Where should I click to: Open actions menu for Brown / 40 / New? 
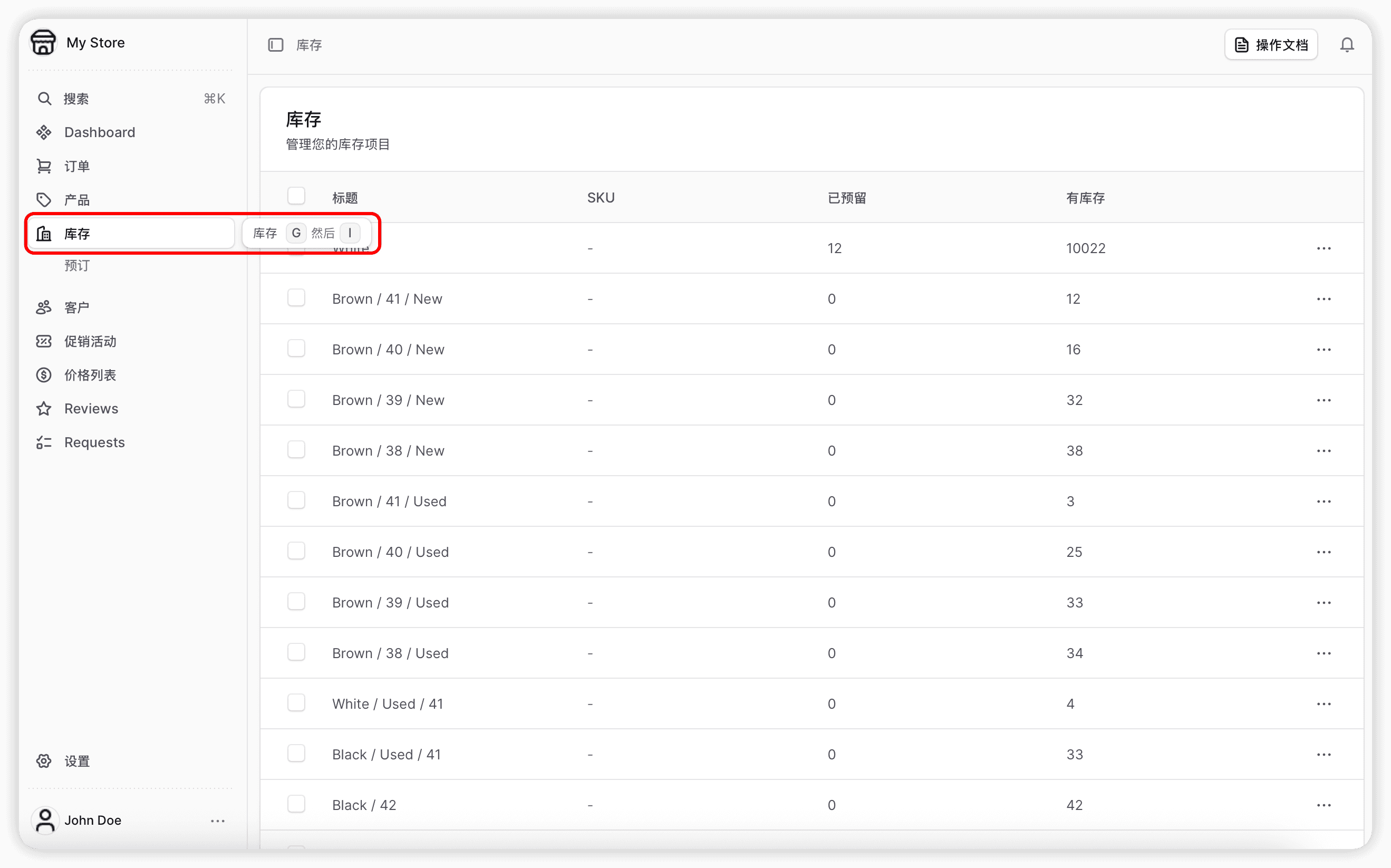click(x=1324, y=350)
